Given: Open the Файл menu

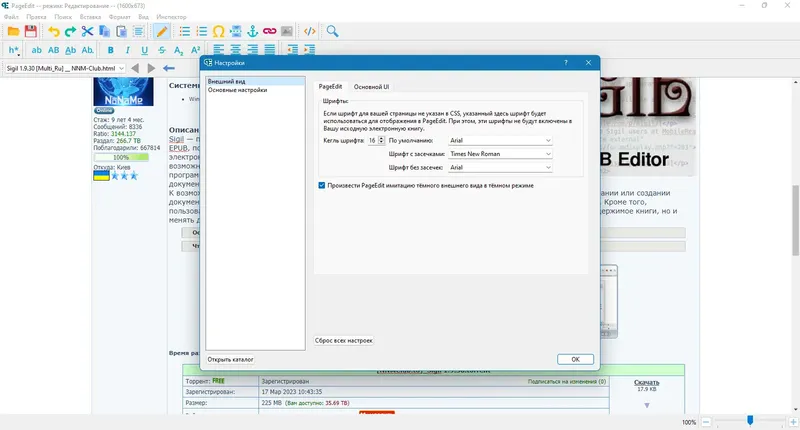Looking at the screenshot, I should pyautogui.click(x=11, y=17).
